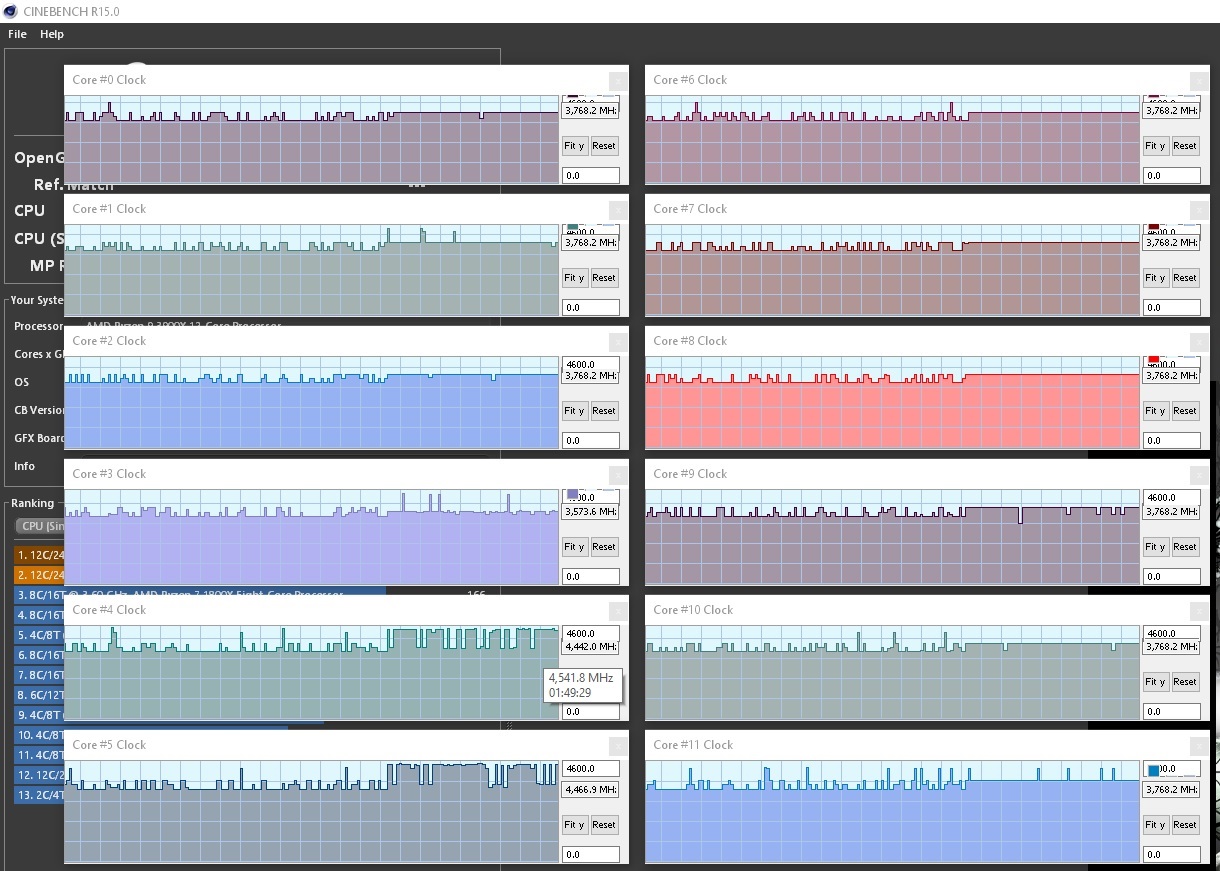Open the CPU ranking type dropdown in Cinebench
Viewport: 1220px width, 871px height.
point(39,526)
